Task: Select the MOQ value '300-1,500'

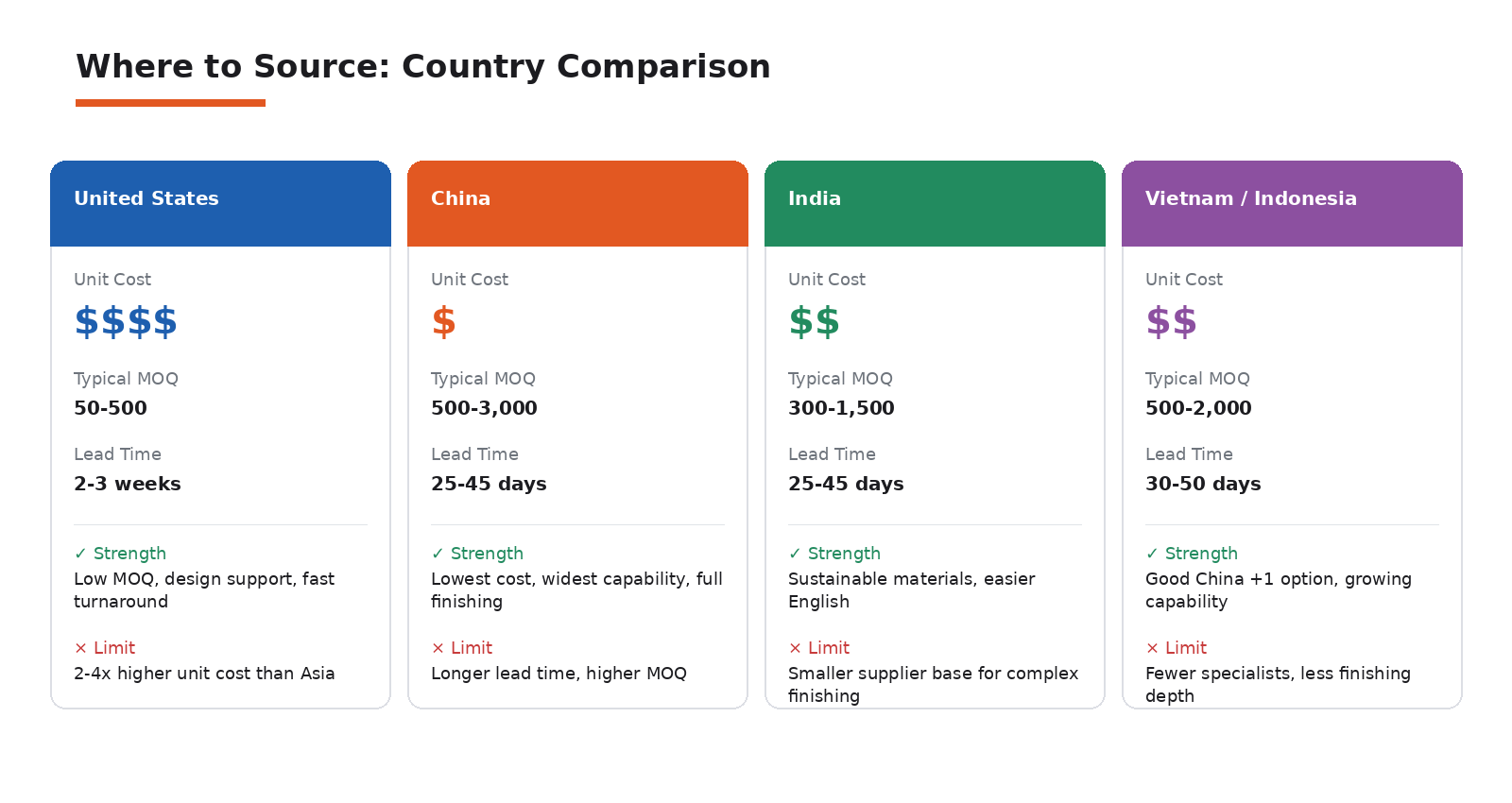Action: 841,408
